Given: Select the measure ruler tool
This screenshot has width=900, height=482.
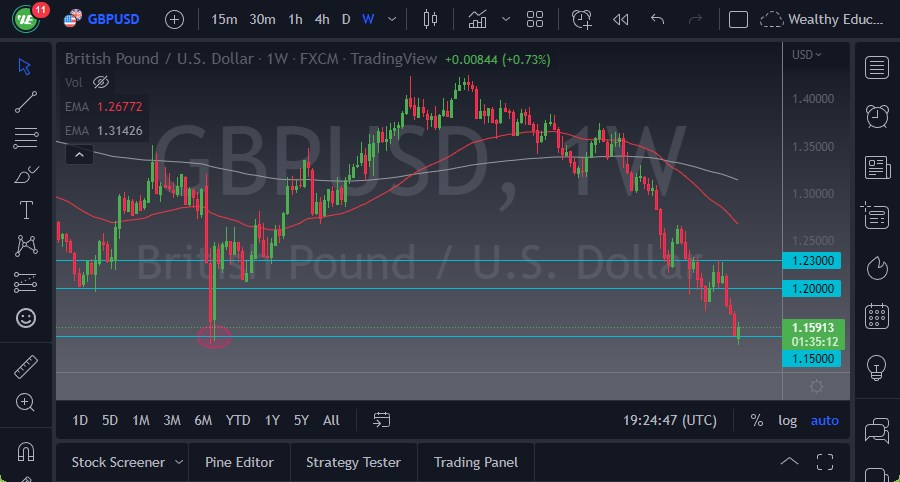Looking at the screenshot, I should 26,367.
